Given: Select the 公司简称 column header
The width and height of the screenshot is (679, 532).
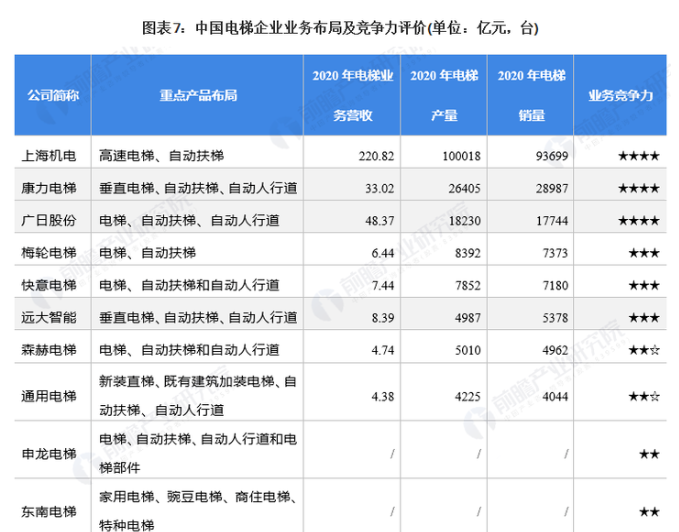Looking at the screenshot, I should pos(53,95).
